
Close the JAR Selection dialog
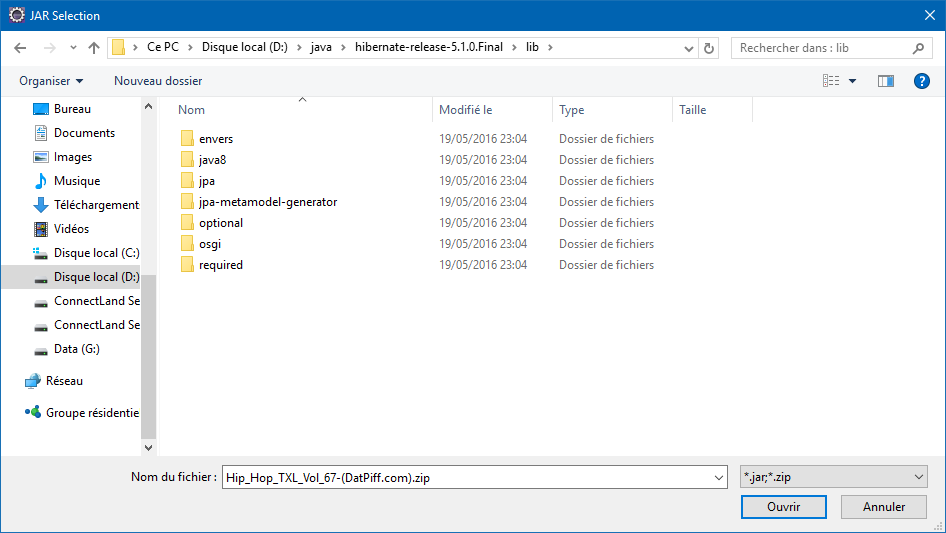[930, 15]
